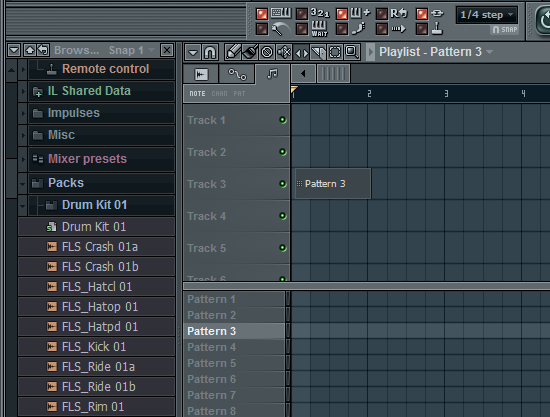Click the grip icon on the Pattern 3 clip

point(299,184)
